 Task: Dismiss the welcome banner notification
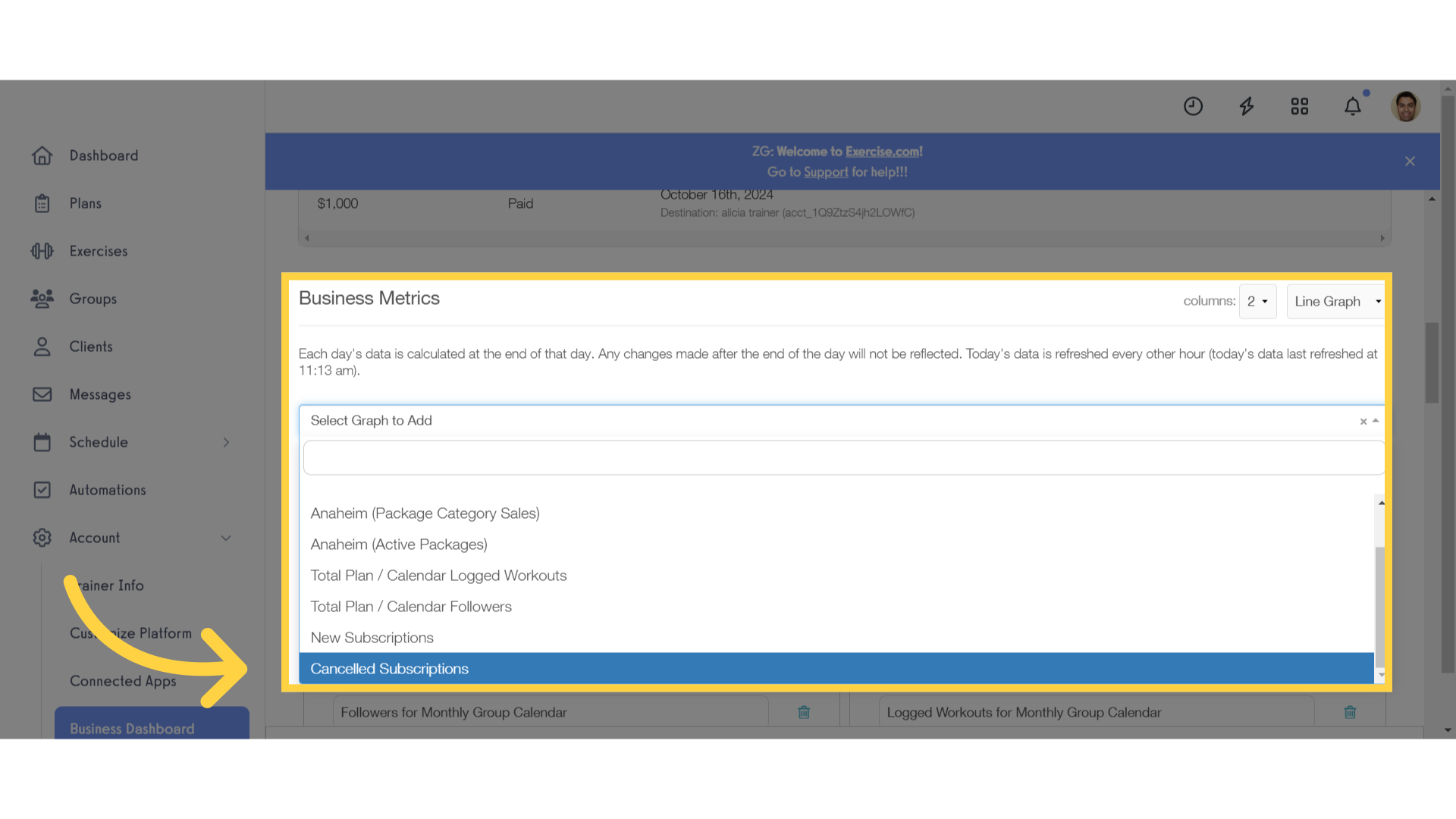point(1409,161)
